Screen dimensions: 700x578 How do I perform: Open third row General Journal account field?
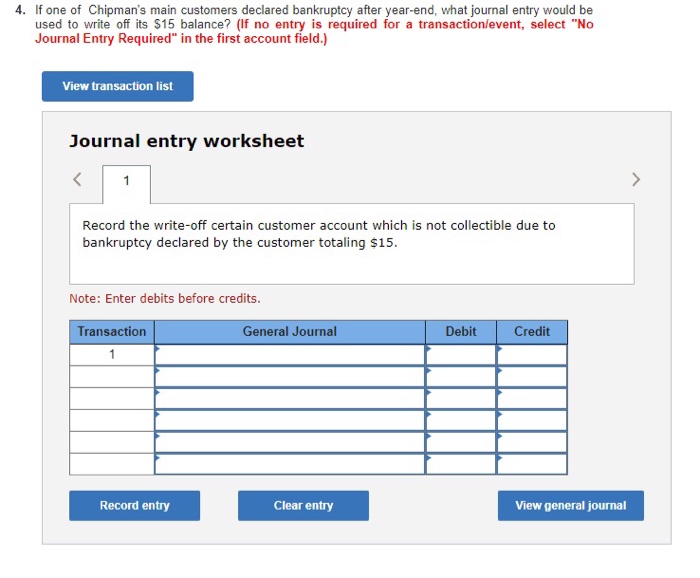[290, 399]
